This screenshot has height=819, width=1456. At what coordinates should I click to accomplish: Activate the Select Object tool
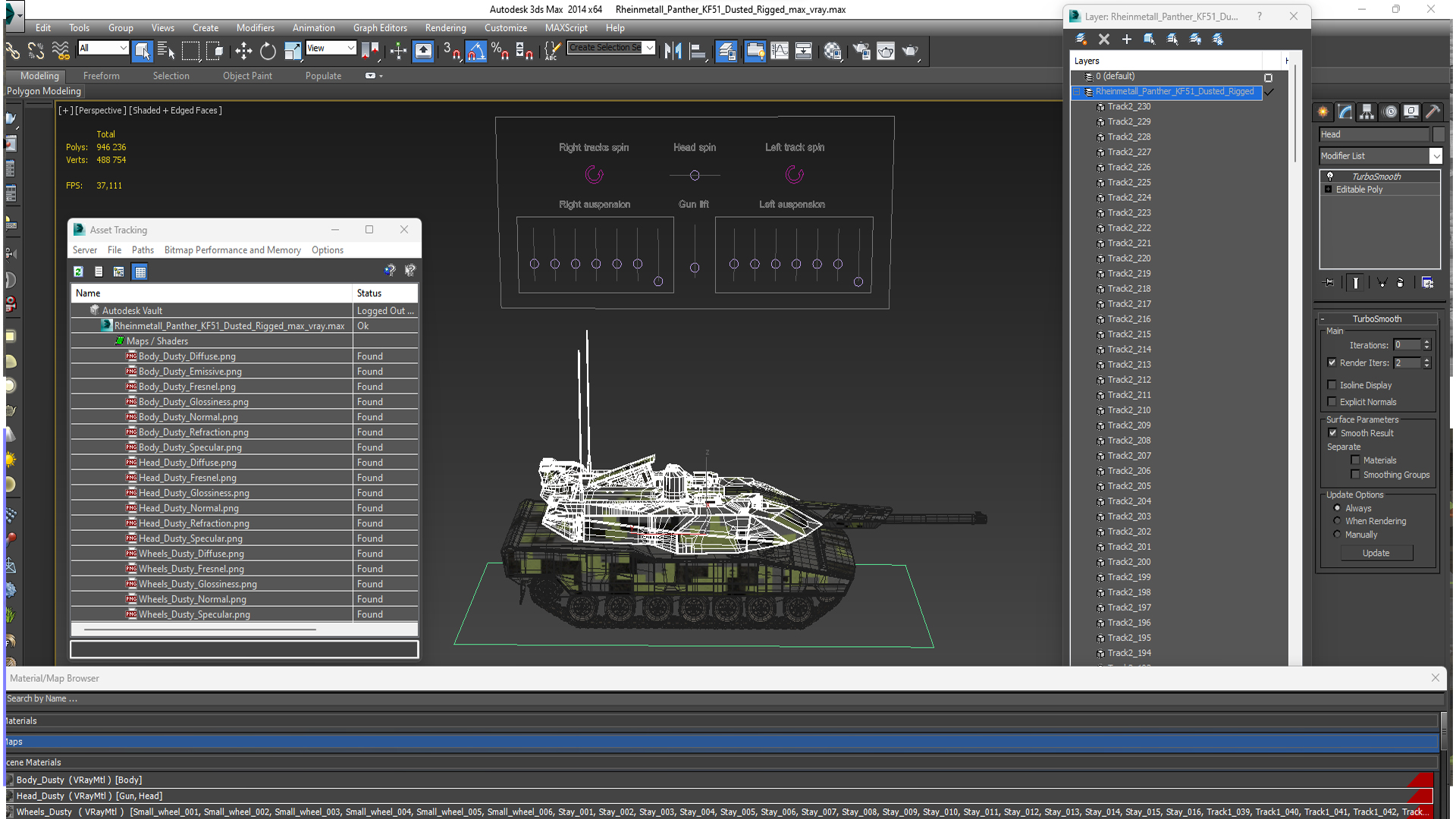142,51
